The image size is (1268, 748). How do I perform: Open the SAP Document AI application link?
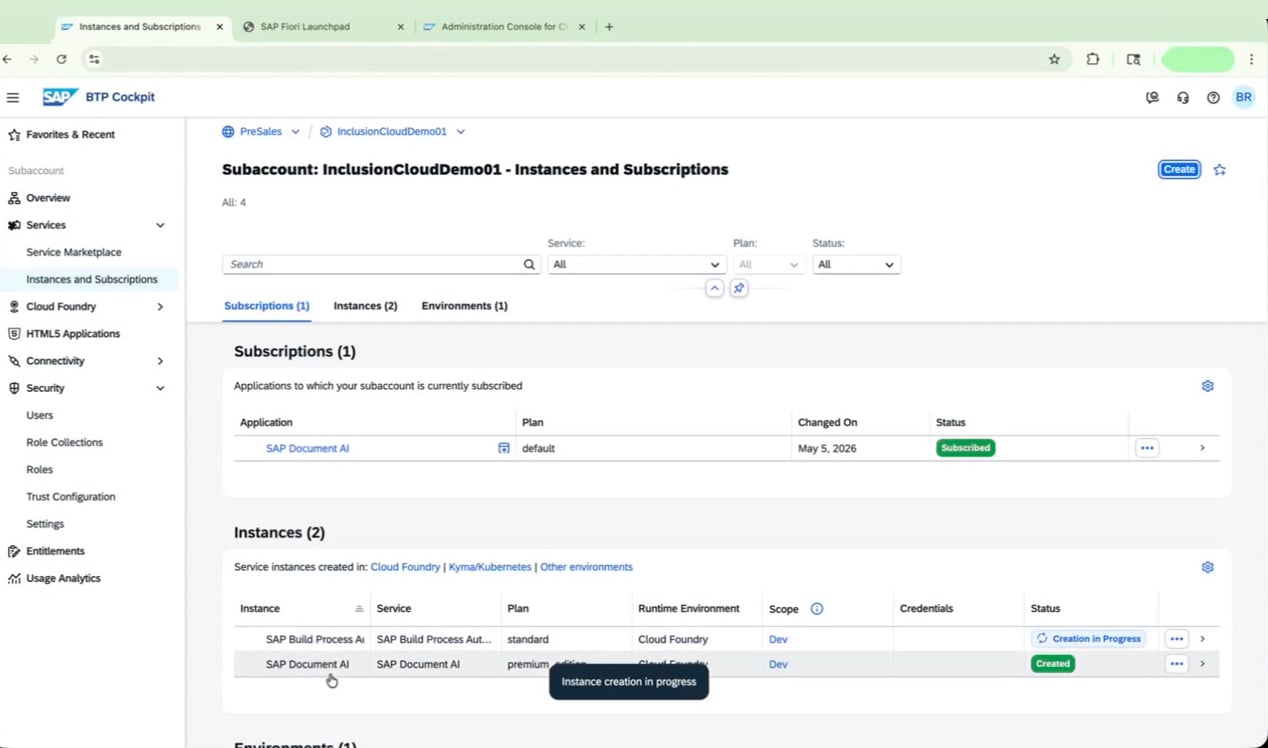307,448
